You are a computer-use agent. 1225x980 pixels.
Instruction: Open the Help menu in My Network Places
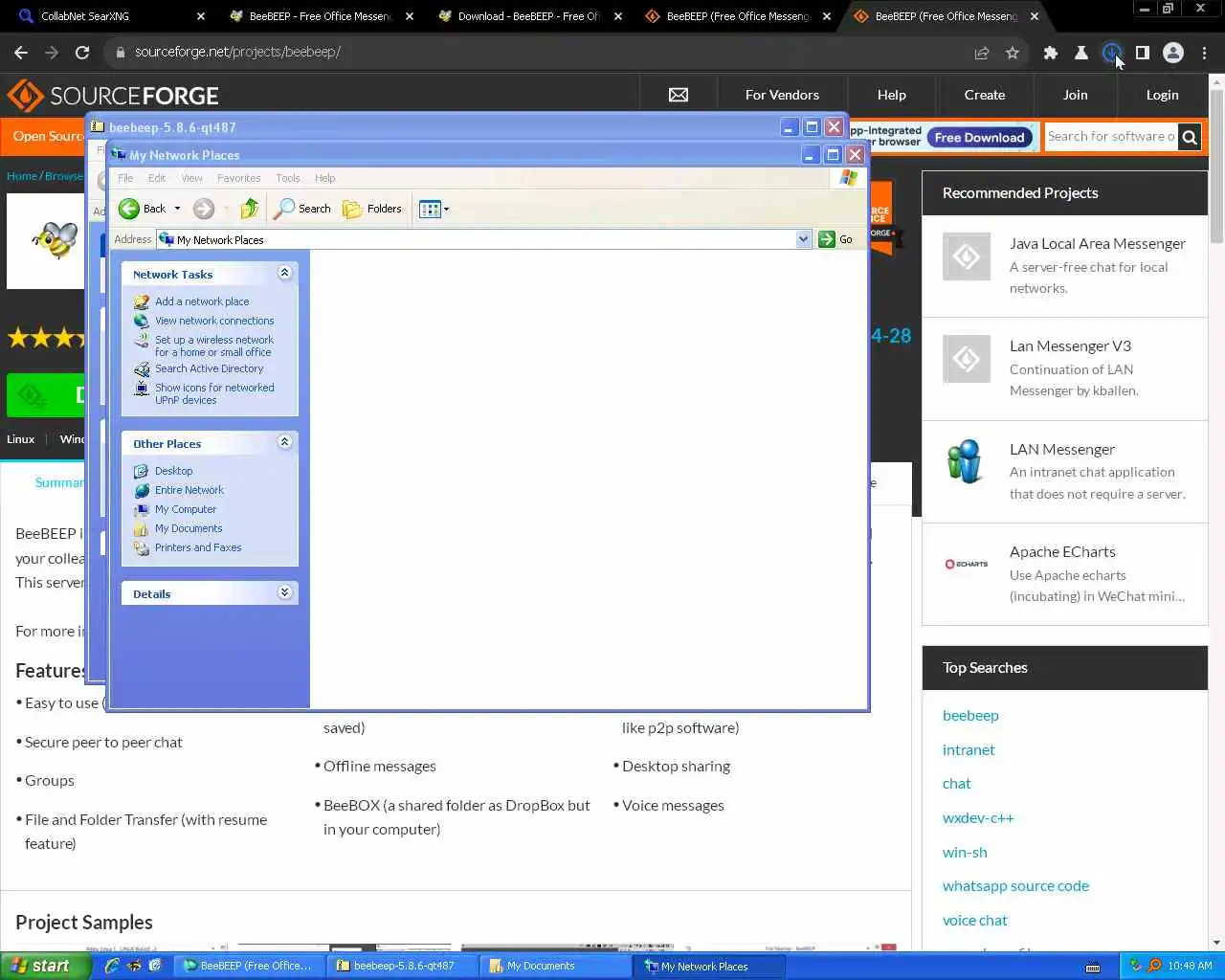tap(325, 178)
